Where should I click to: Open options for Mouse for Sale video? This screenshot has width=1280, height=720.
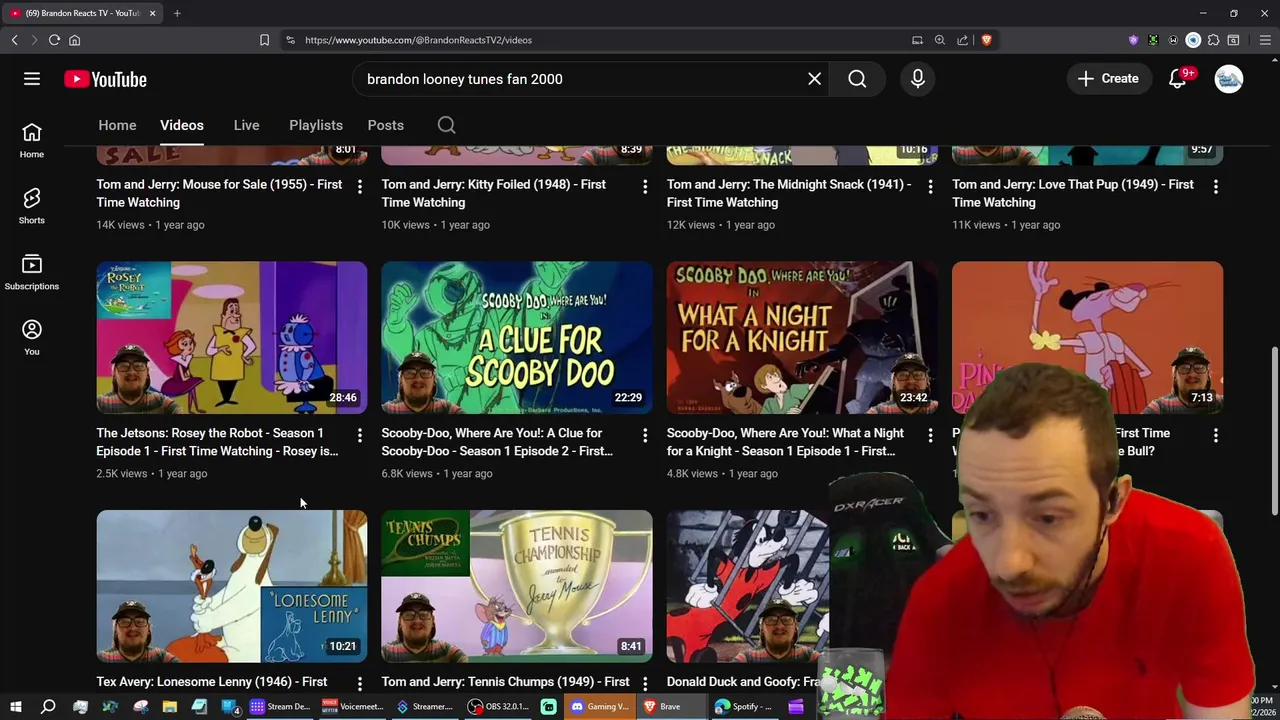[x=359, y=186]
